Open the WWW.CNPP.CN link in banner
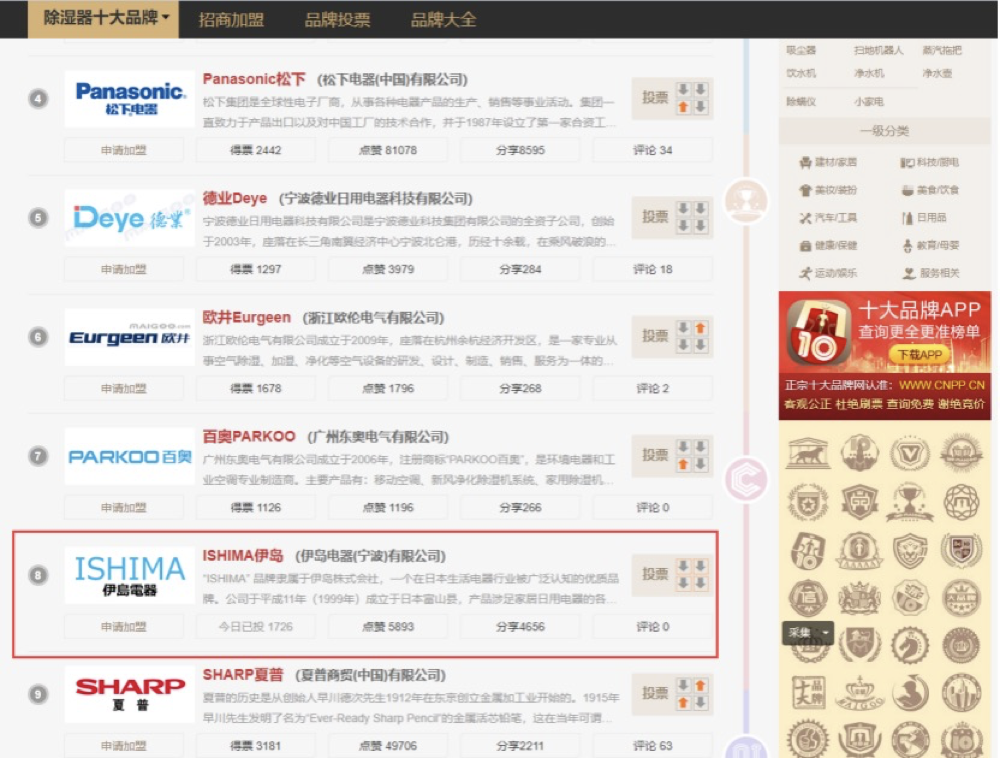The image size is (1000, 758). [942, 385]
